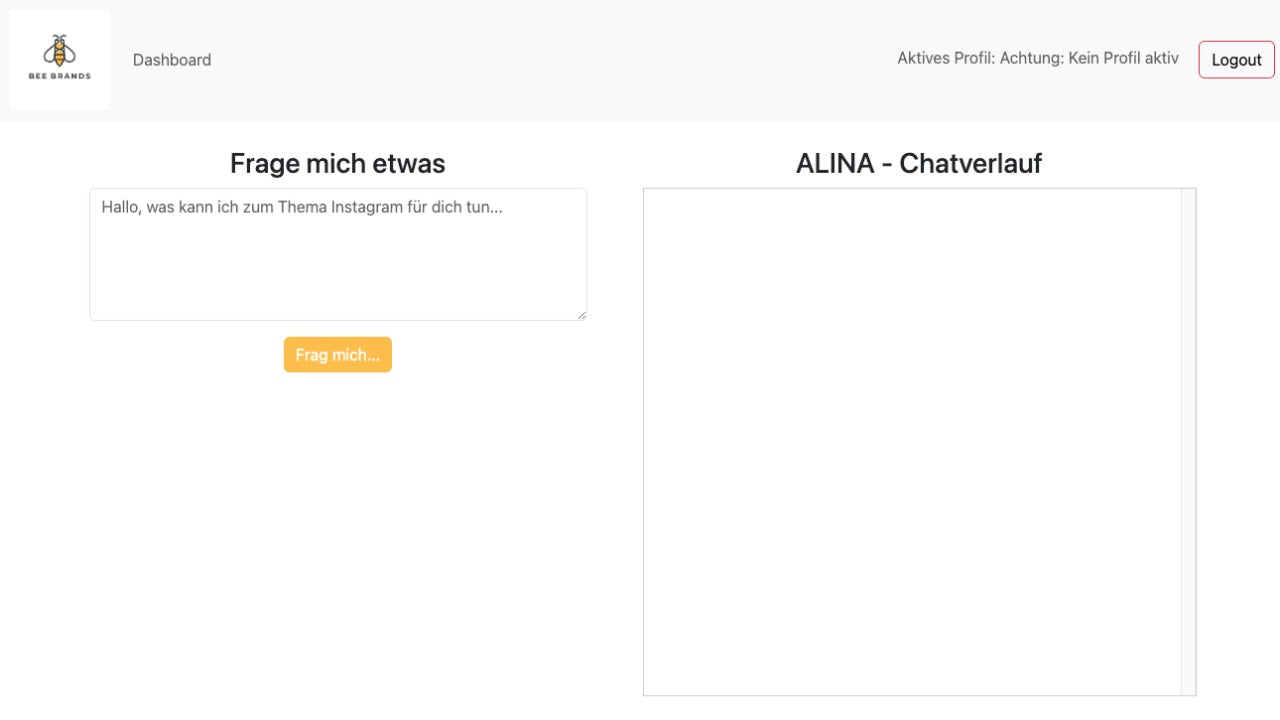Click the 'Aktives Profil' status label
Viewport: 1280px width, 720px height.
tap(944, 58)
